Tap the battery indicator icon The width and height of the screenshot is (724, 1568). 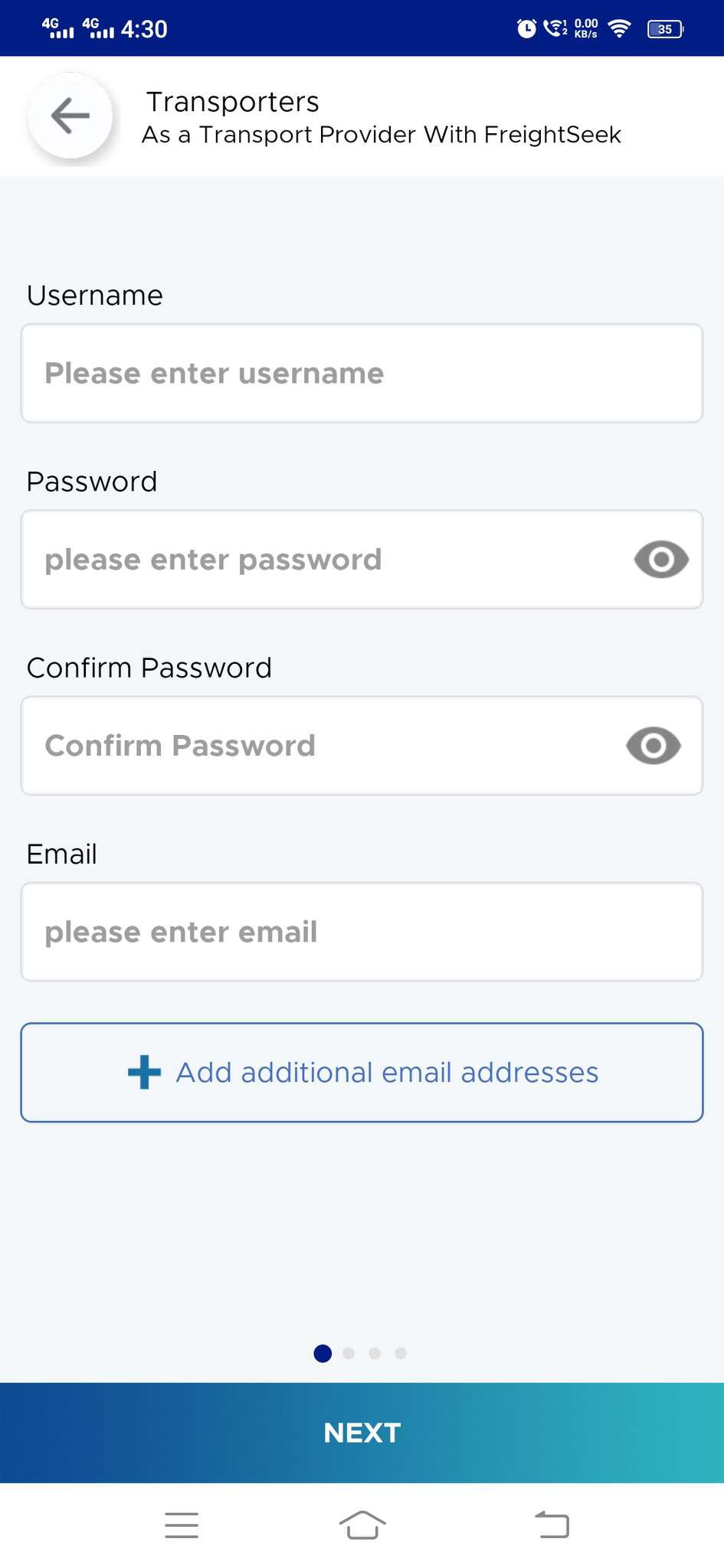665,29
